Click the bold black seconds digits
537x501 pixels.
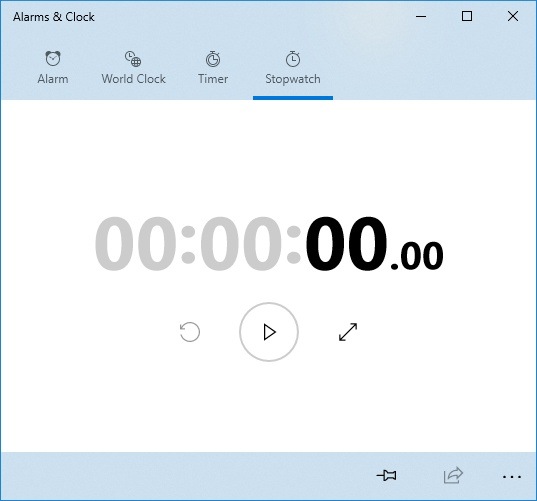[x=347, y=243]
